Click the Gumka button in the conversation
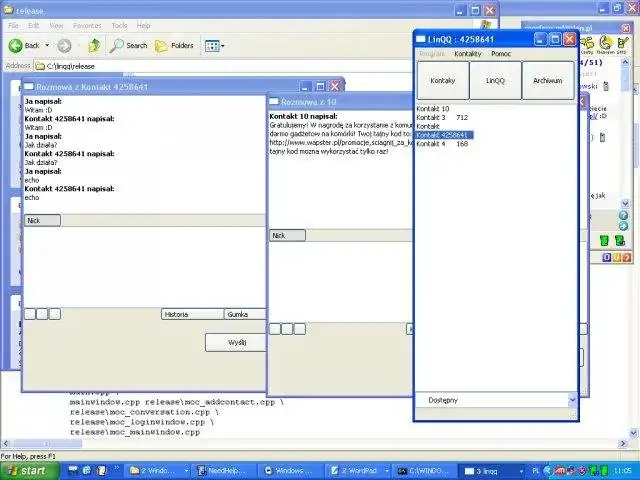Image resolution: width=640 pixels, height=480 pixels. coord(245,314)
